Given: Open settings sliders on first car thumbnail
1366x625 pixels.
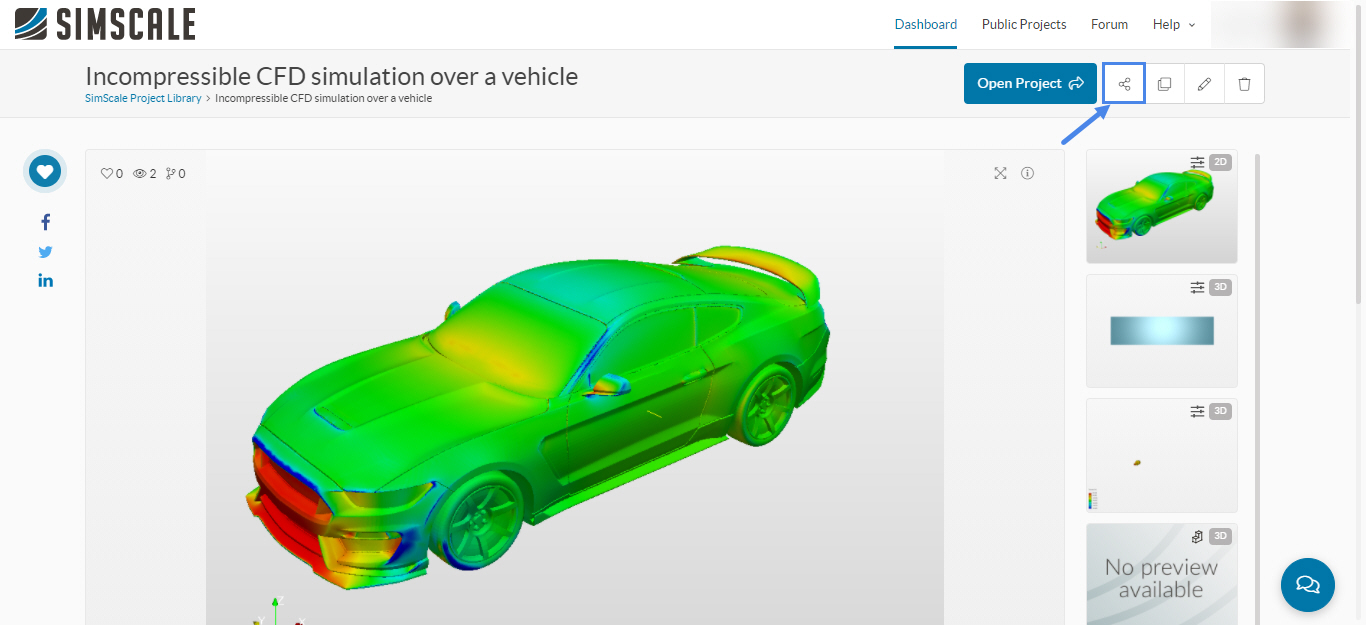Looking at the screenshot, I should tap(1197, 162).
